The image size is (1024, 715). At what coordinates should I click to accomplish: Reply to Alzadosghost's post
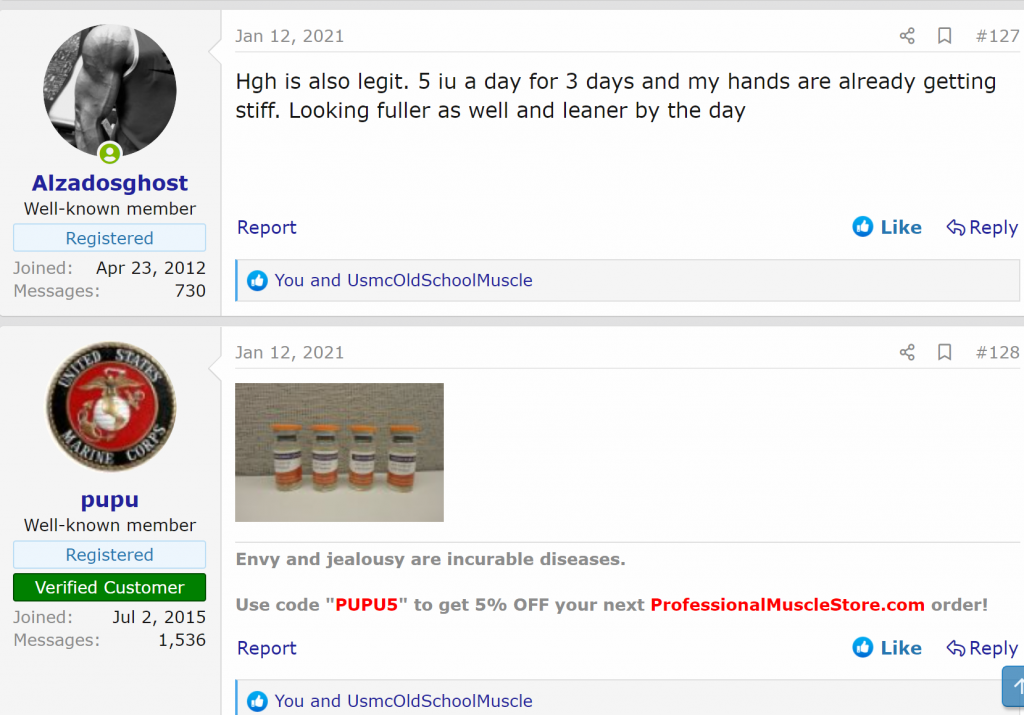tap(982, 227)
